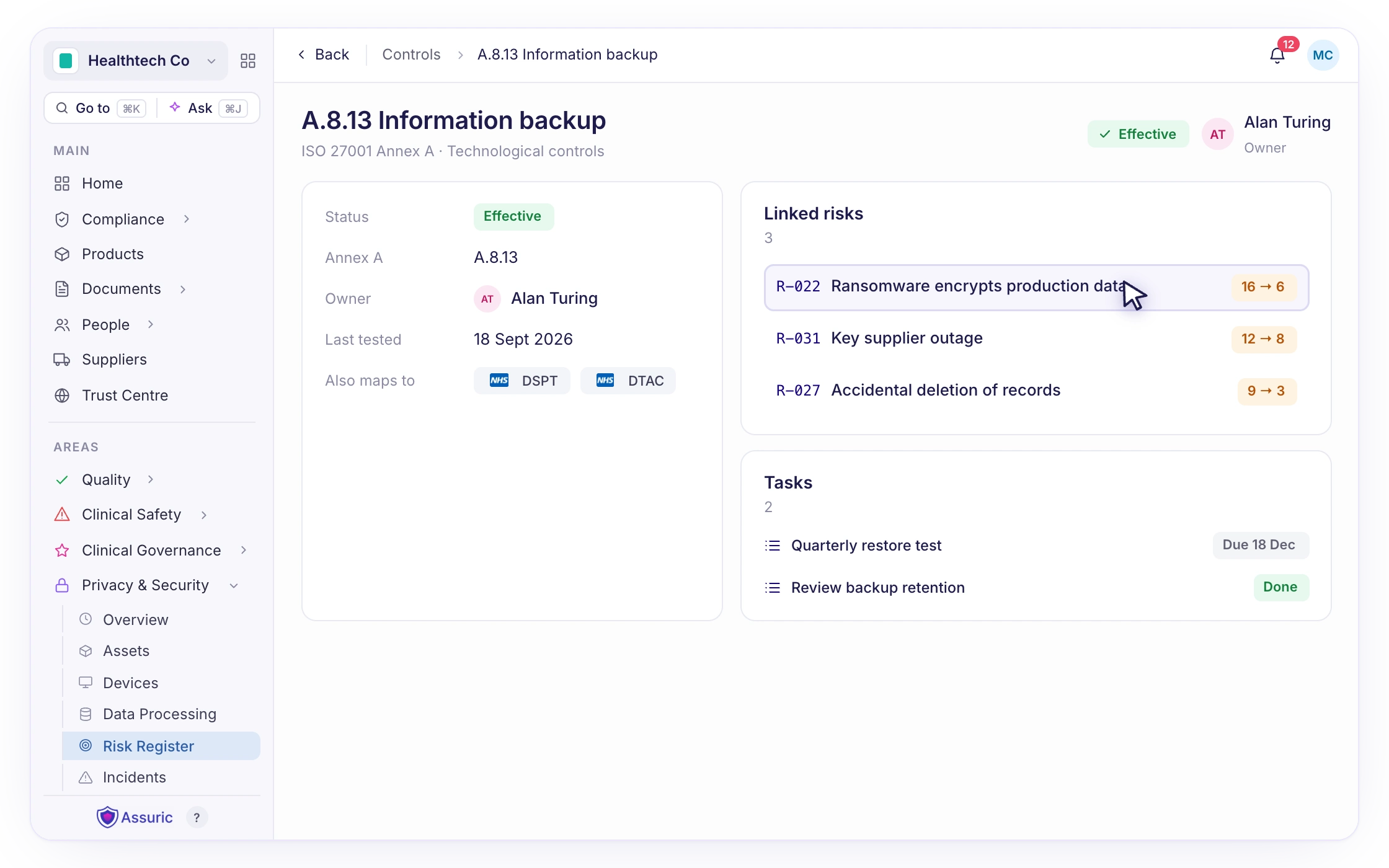Image resolution: width=1389 pixels, height=868 pixels.
Task: Click the Ask AI button
Action: pyautogui.click(x=208, y=108)
